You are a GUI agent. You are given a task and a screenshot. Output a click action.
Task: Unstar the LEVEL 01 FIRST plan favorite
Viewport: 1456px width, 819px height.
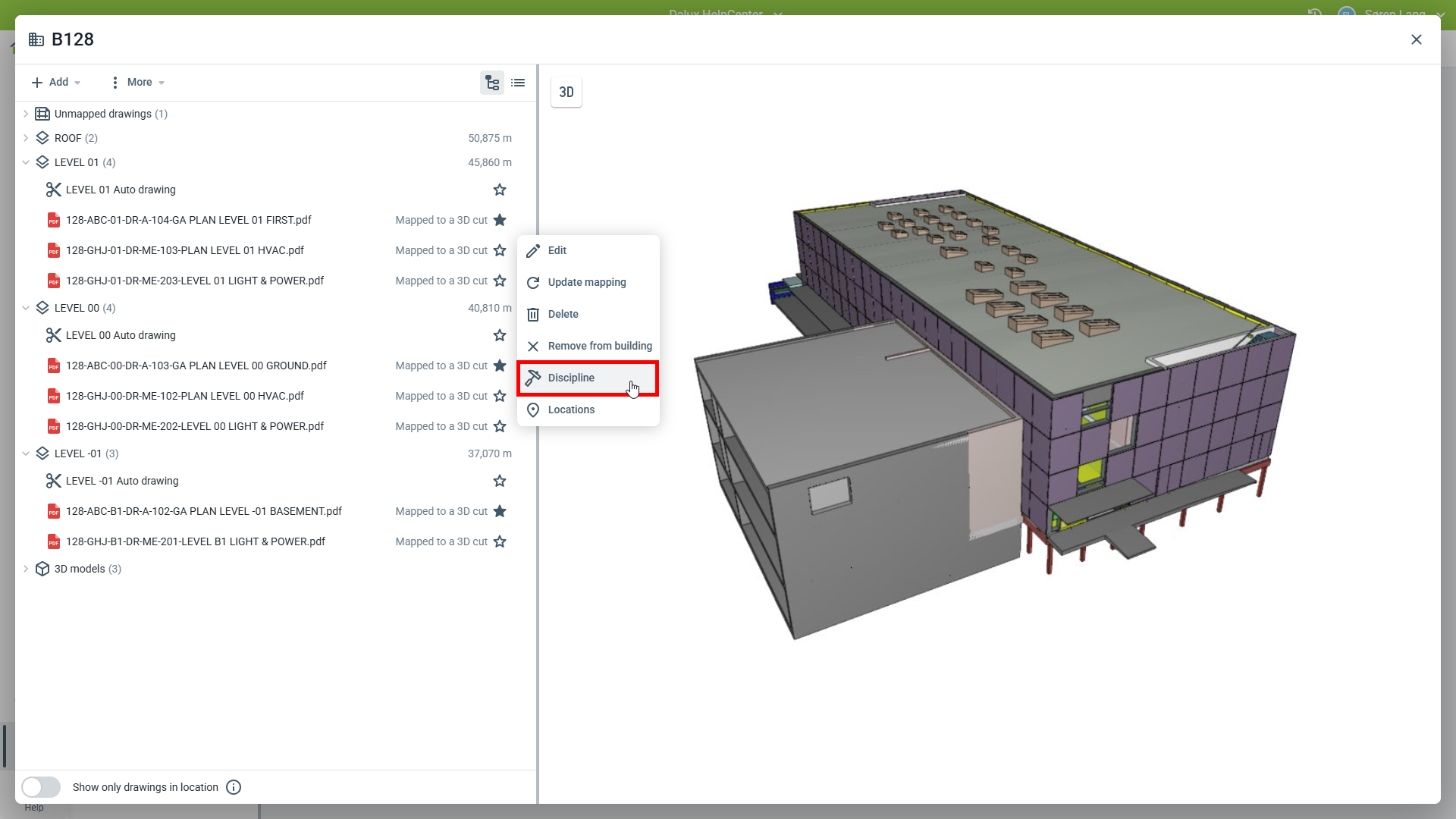click(500, 220)
